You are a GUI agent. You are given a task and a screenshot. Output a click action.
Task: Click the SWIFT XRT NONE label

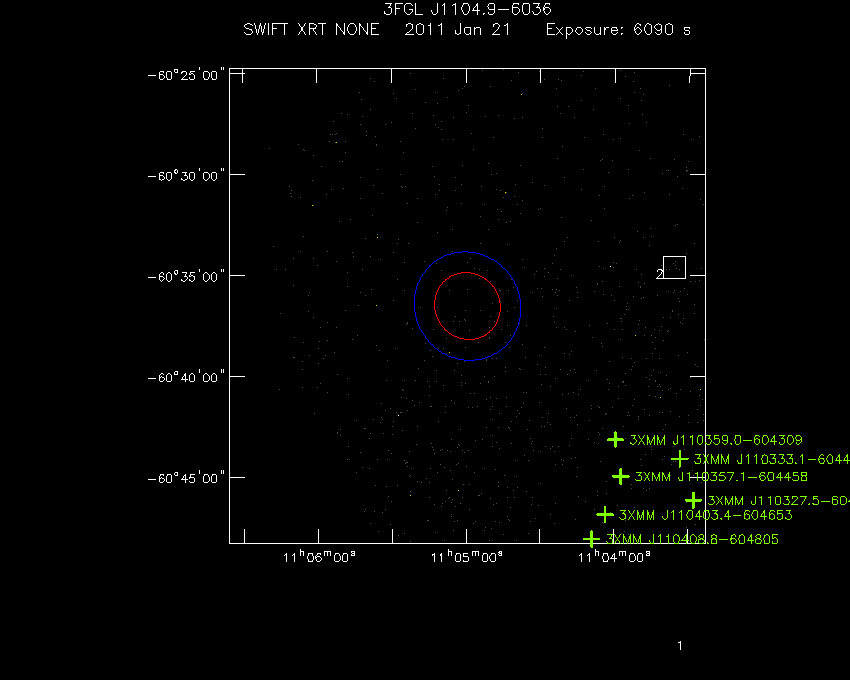[311, 29]
